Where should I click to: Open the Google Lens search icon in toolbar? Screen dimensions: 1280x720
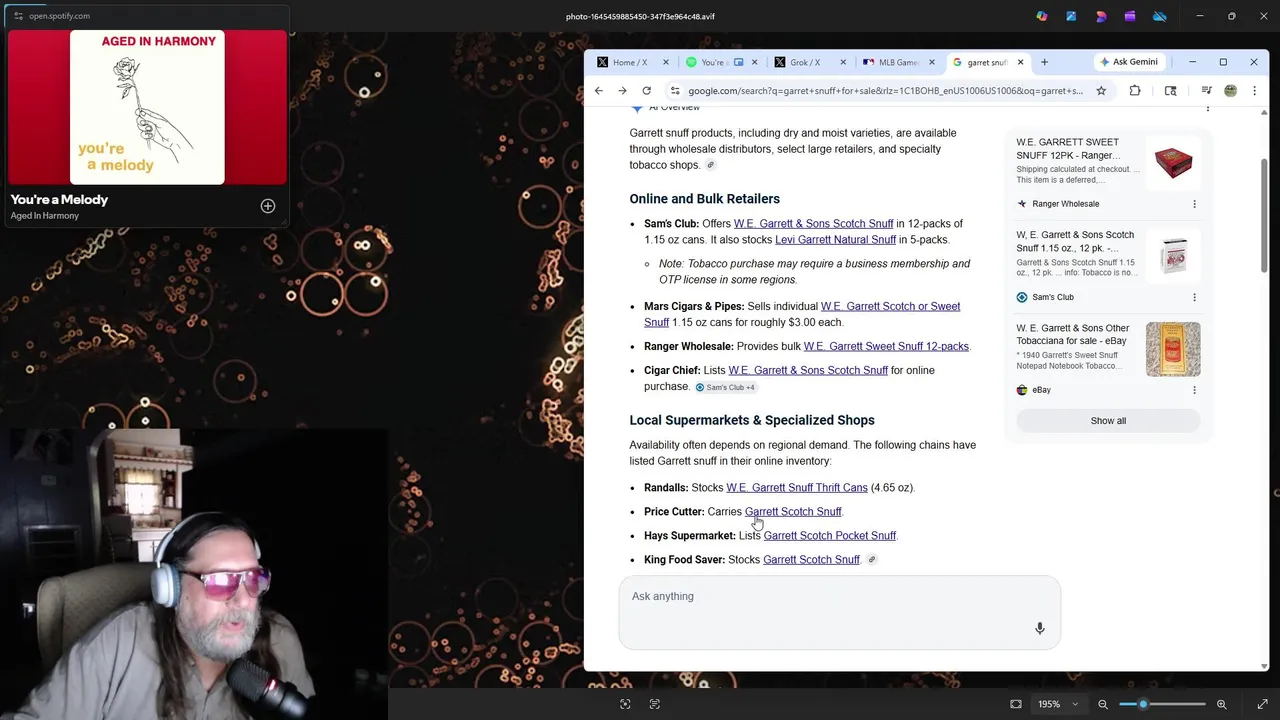click(x=1170, y=91)
